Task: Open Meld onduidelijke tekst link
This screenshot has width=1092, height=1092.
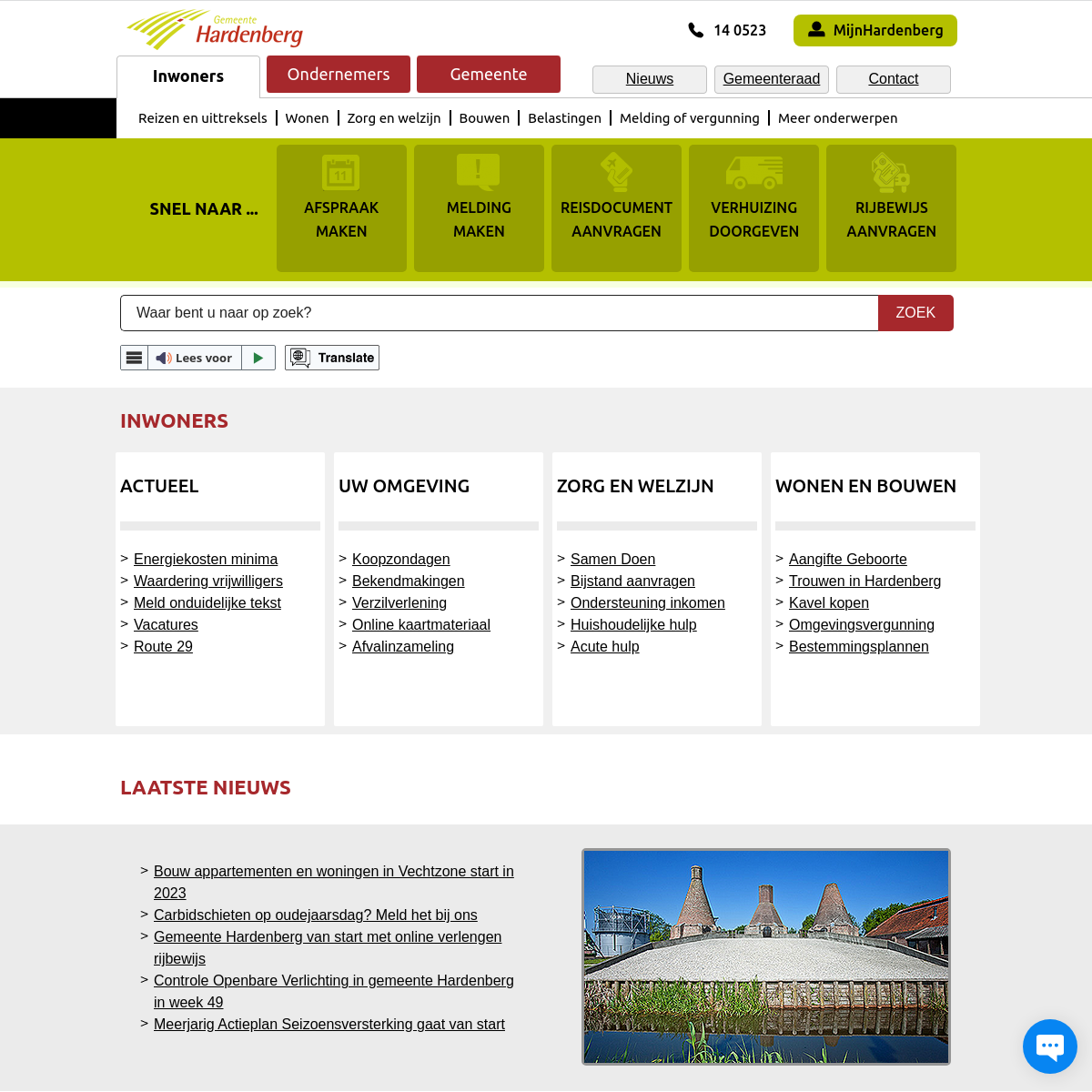Action: (x=207, y=602)
